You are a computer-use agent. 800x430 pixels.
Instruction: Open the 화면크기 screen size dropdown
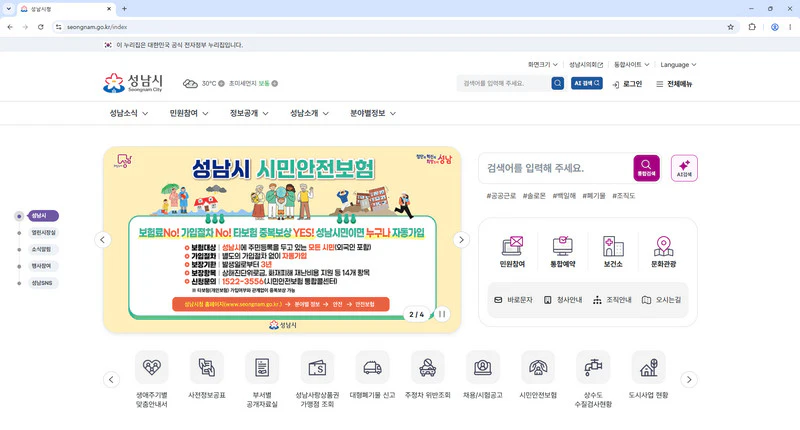(x=542, y=65)
